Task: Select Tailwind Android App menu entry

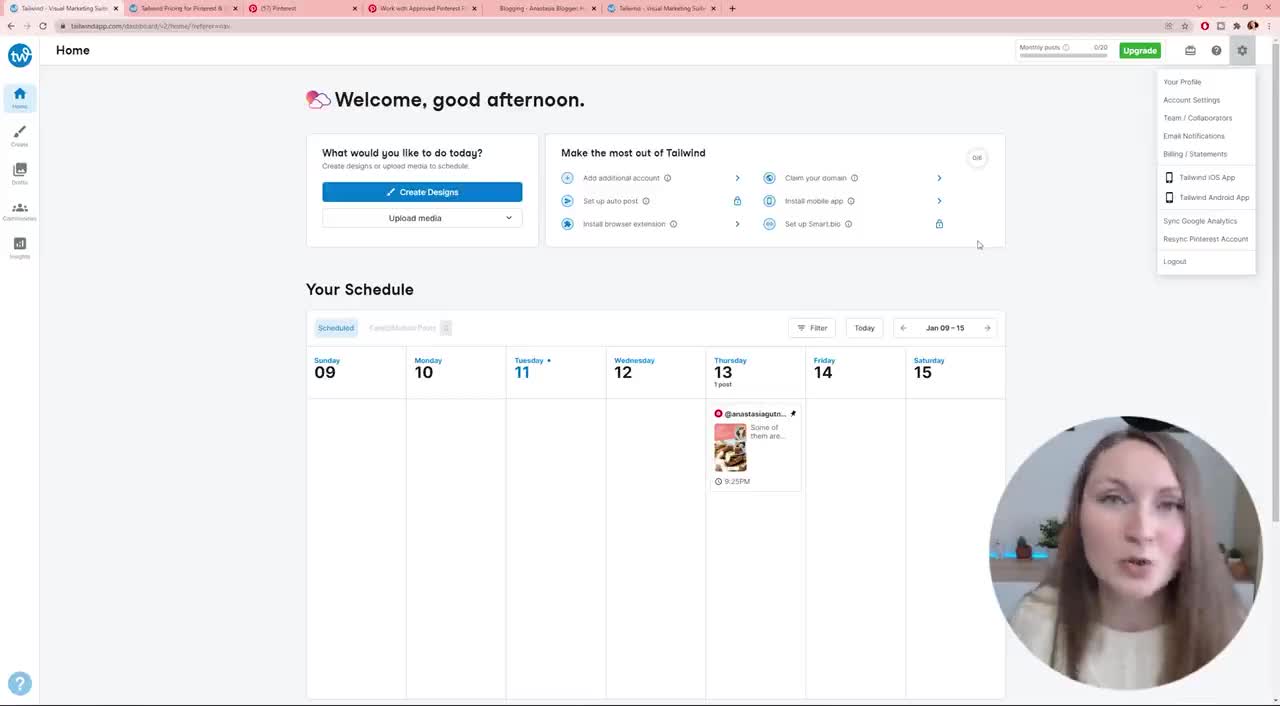Action: (x=1207, y=198)
